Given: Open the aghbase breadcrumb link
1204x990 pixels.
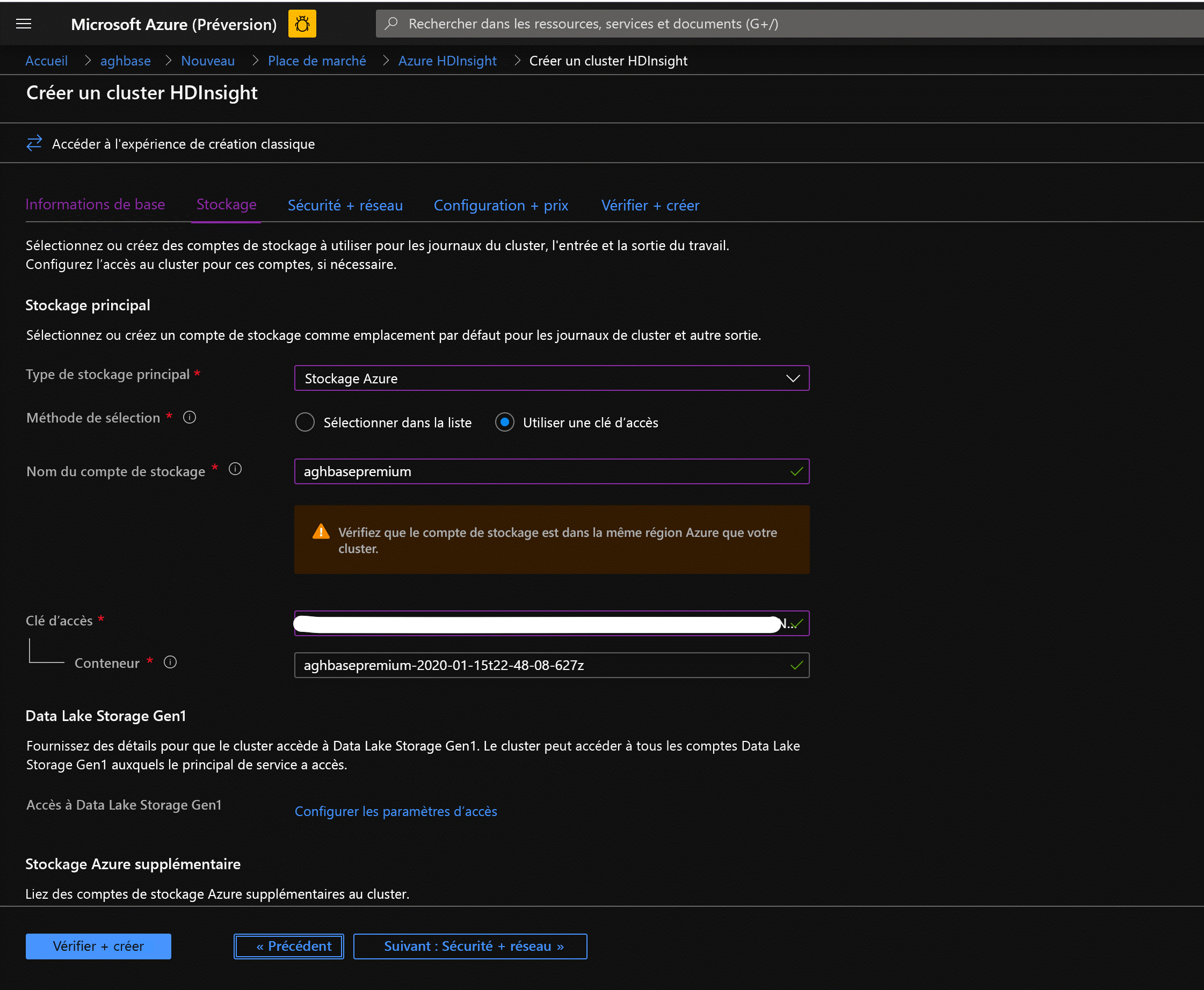Looking at the screenshot, I should tap(126, 61).
